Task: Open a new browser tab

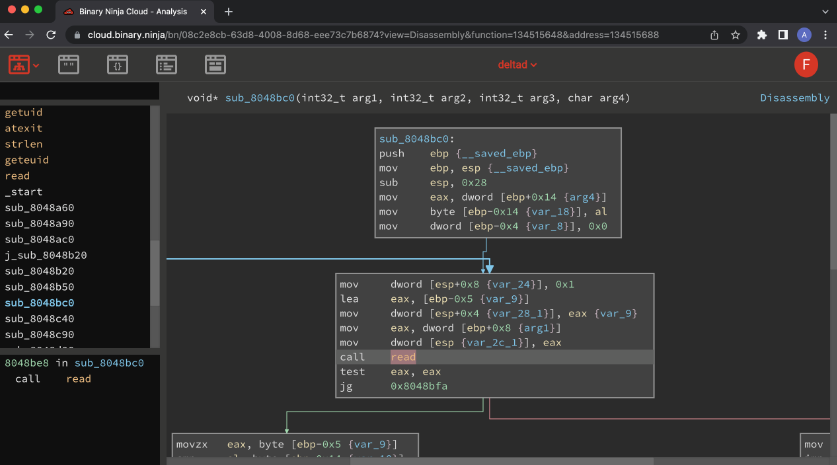Action: [228, 11]
